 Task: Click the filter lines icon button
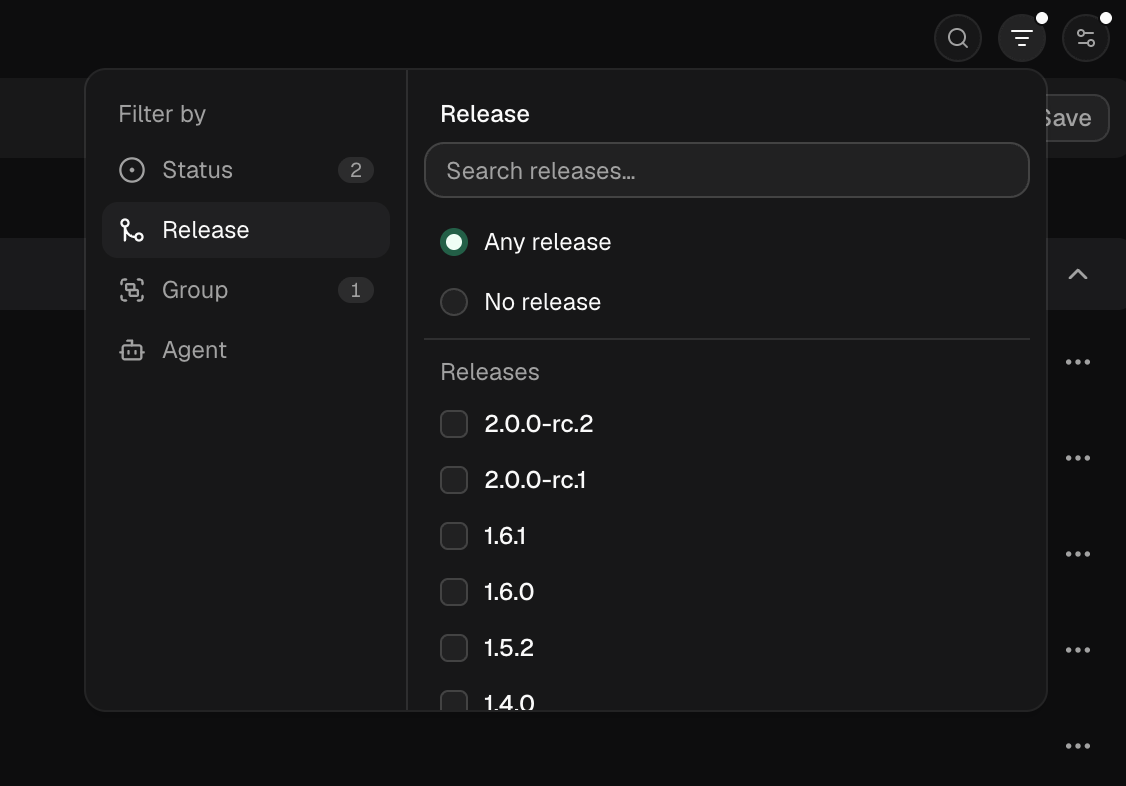1022,38
